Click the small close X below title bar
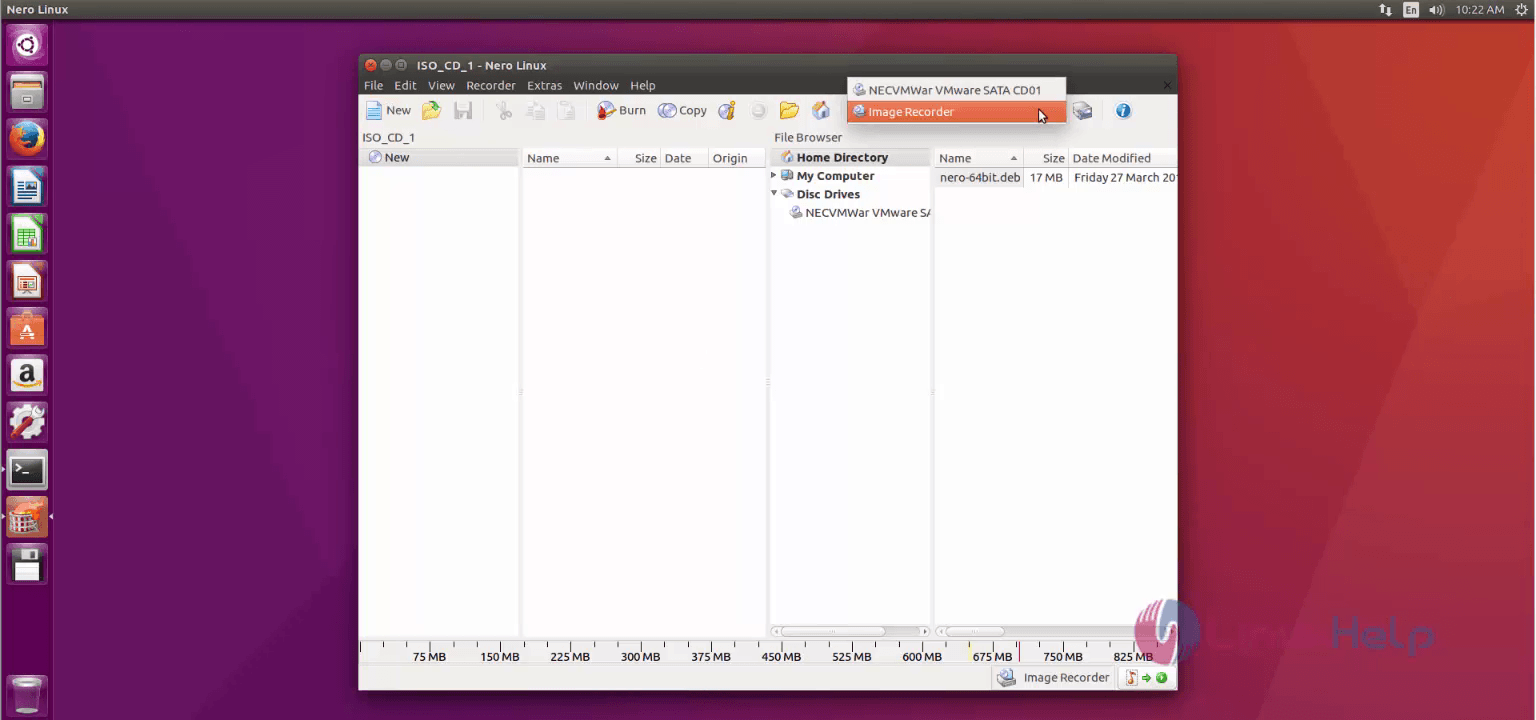This screenshot has width=1536, height=720. [1167, 86]
